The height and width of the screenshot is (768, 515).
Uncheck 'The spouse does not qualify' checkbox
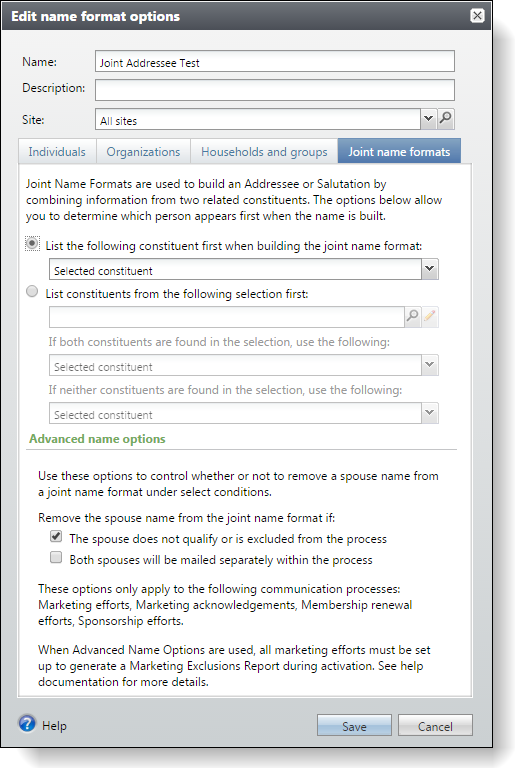point(56,536)
